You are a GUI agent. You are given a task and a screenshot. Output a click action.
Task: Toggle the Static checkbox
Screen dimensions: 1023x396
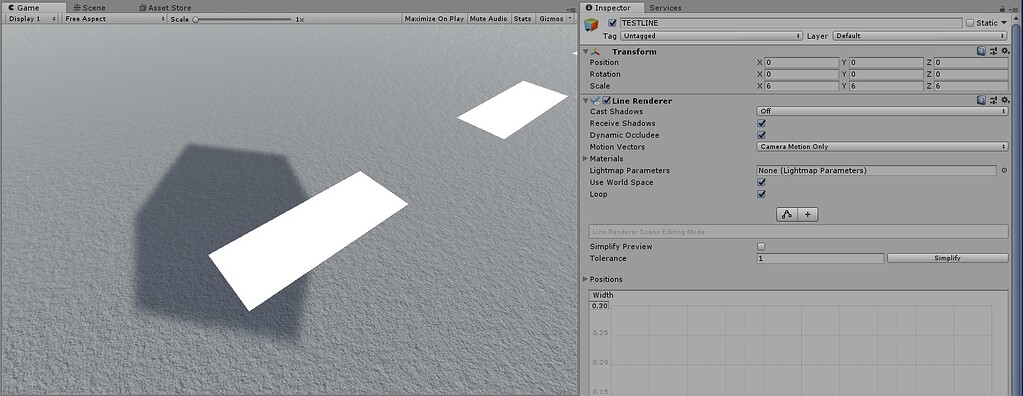tap(970, 23)
